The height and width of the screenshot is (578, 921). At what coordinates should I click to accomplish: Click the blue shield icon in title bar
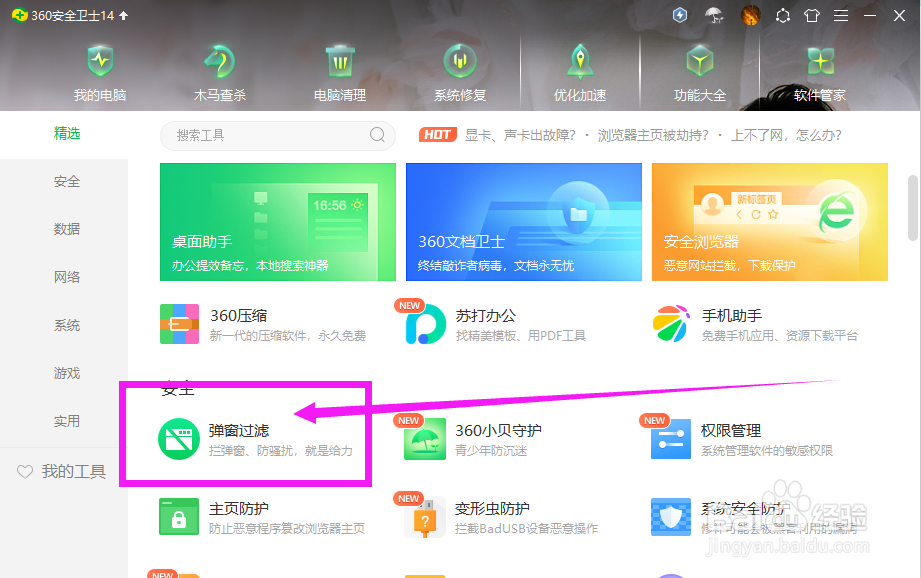[680, 15]
